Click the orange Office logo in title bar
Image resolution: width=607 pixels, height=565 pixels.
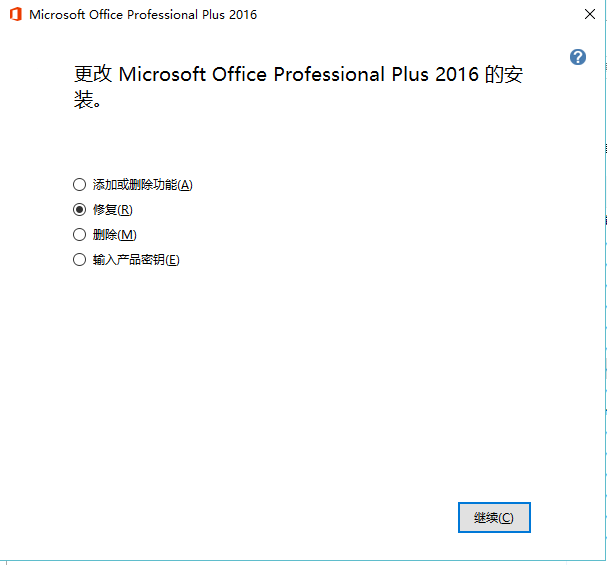point(15,15)
